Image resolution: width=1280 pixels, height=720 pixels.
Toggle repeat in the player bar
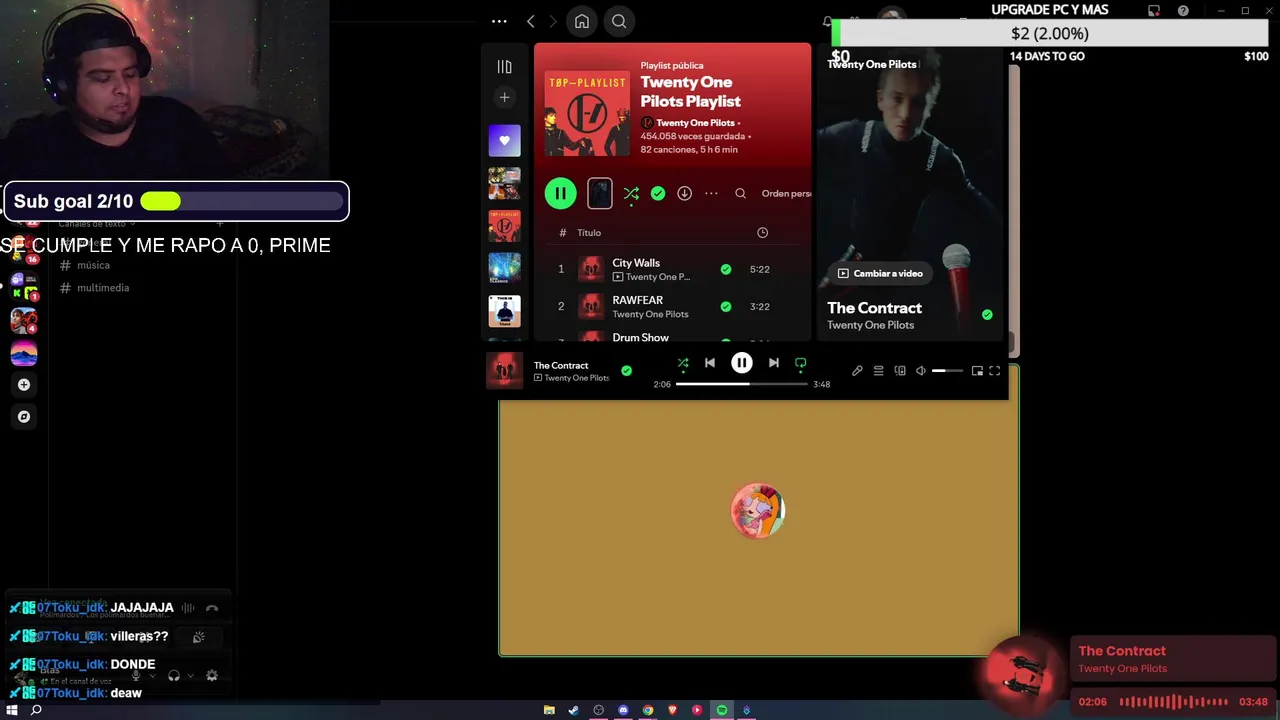point(800,364)
